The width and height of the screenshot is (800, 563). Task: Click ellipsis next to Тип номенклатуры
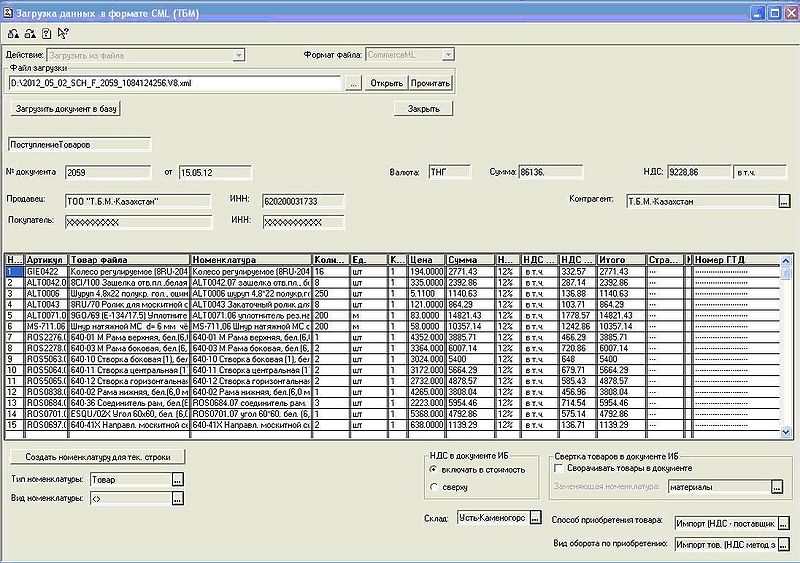tap(178, 479)
